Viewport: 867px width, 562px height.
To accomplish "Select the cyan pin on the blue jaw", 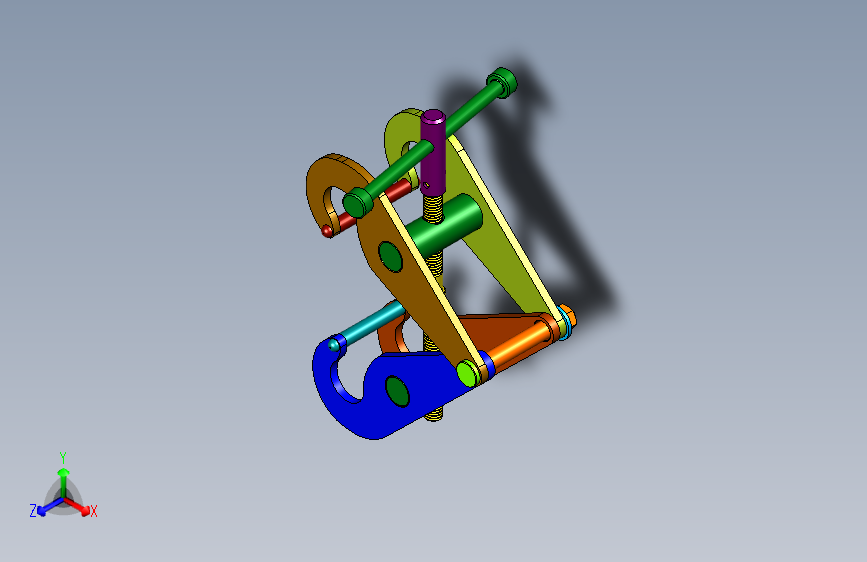I will pyautogui.click(x=367, y=326).
